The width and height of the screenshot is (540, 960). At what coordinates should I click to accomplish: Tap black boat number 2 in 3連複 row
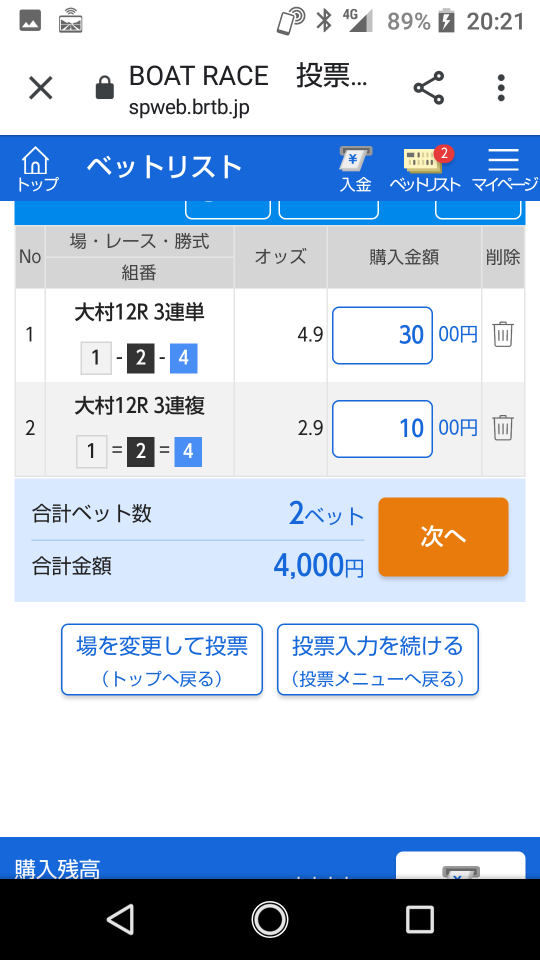click(x=141, y=452)
